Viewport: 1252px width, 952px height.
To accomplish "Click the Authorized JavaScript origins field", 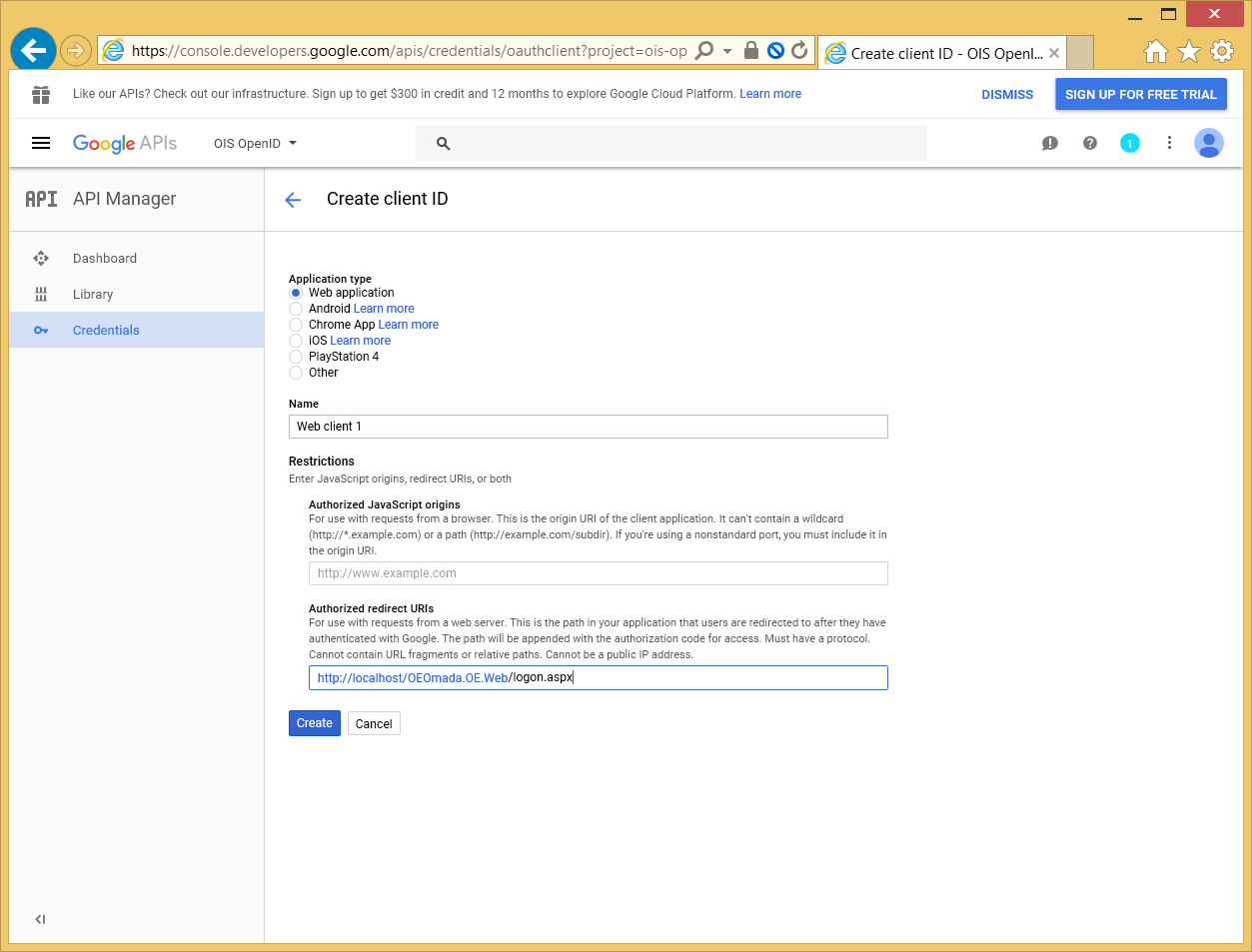I will click(x=599, y=573).
